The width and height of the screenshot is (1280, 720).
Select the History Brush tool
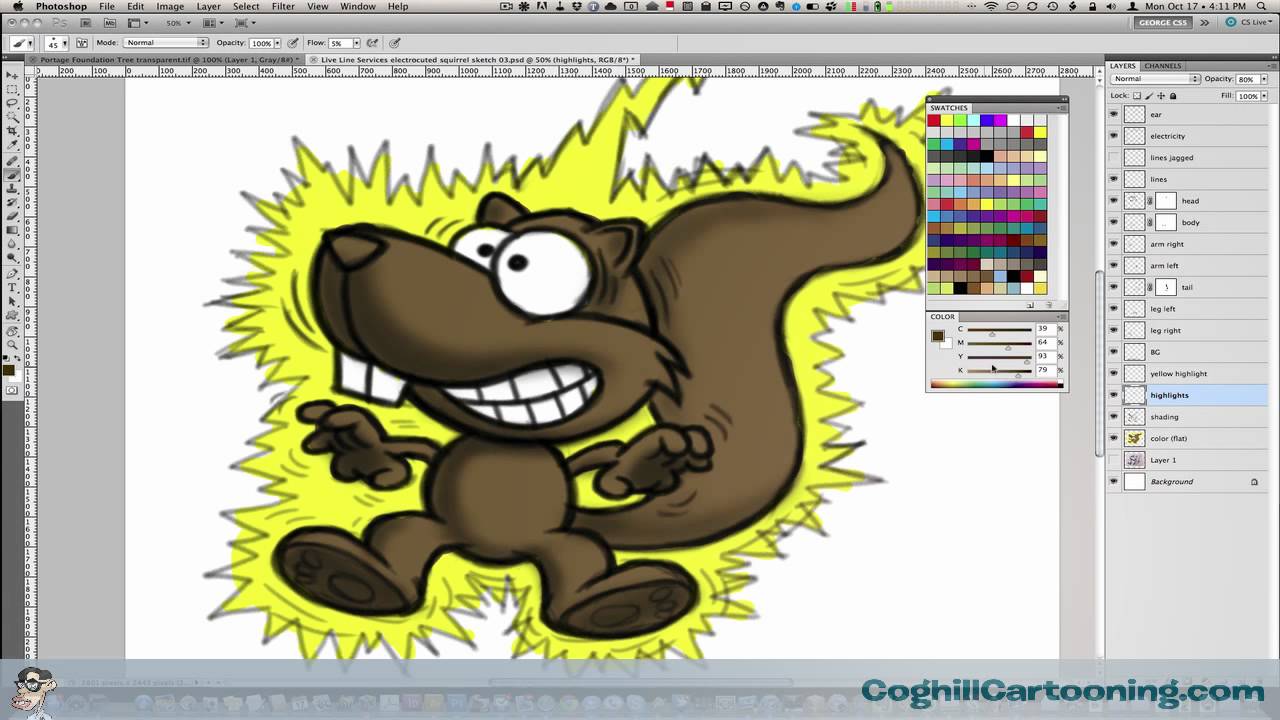(12, 202)
